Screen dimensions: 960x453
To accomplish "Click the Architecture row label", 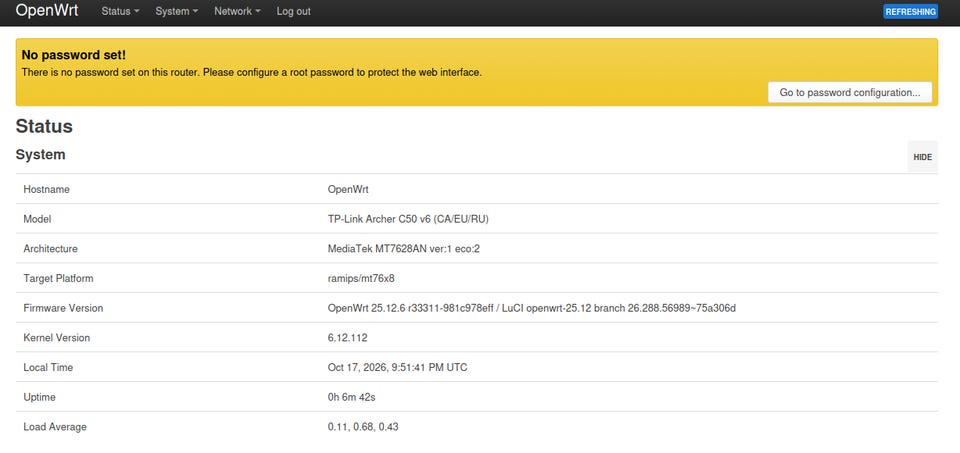I will [x=50, y=249].
